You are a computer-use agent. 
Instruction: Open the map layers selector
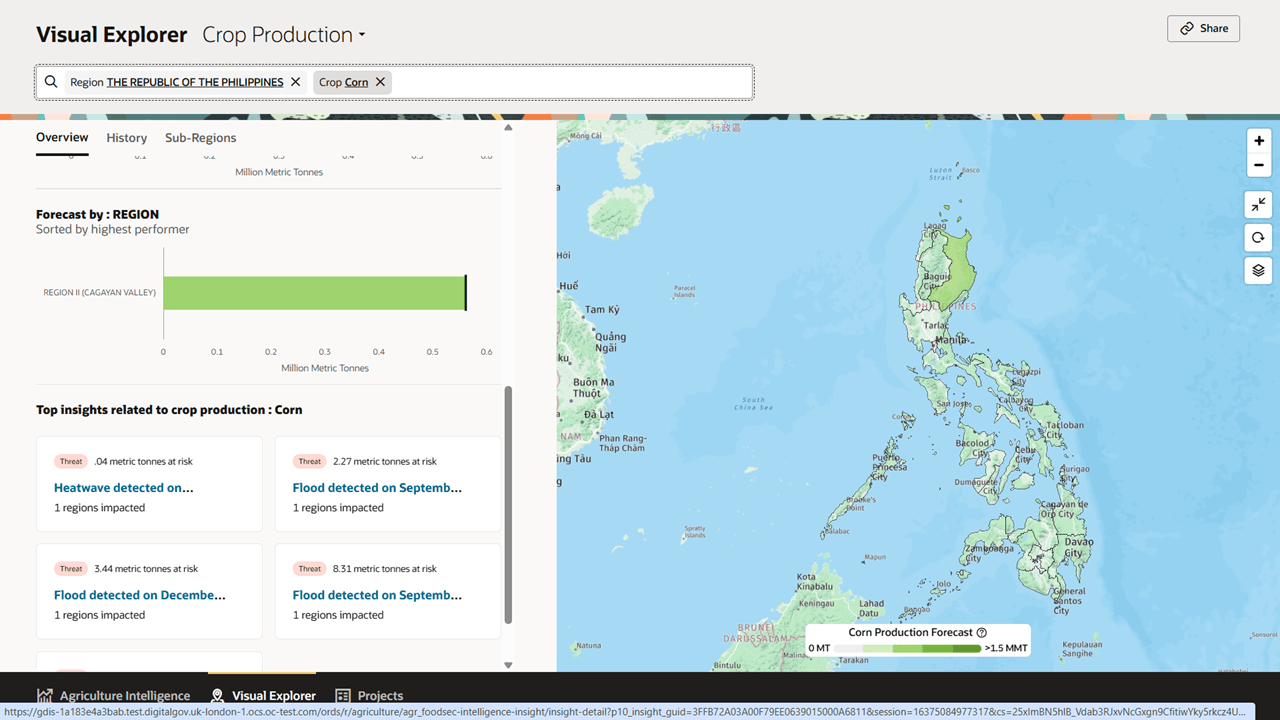coord(1258,270)
